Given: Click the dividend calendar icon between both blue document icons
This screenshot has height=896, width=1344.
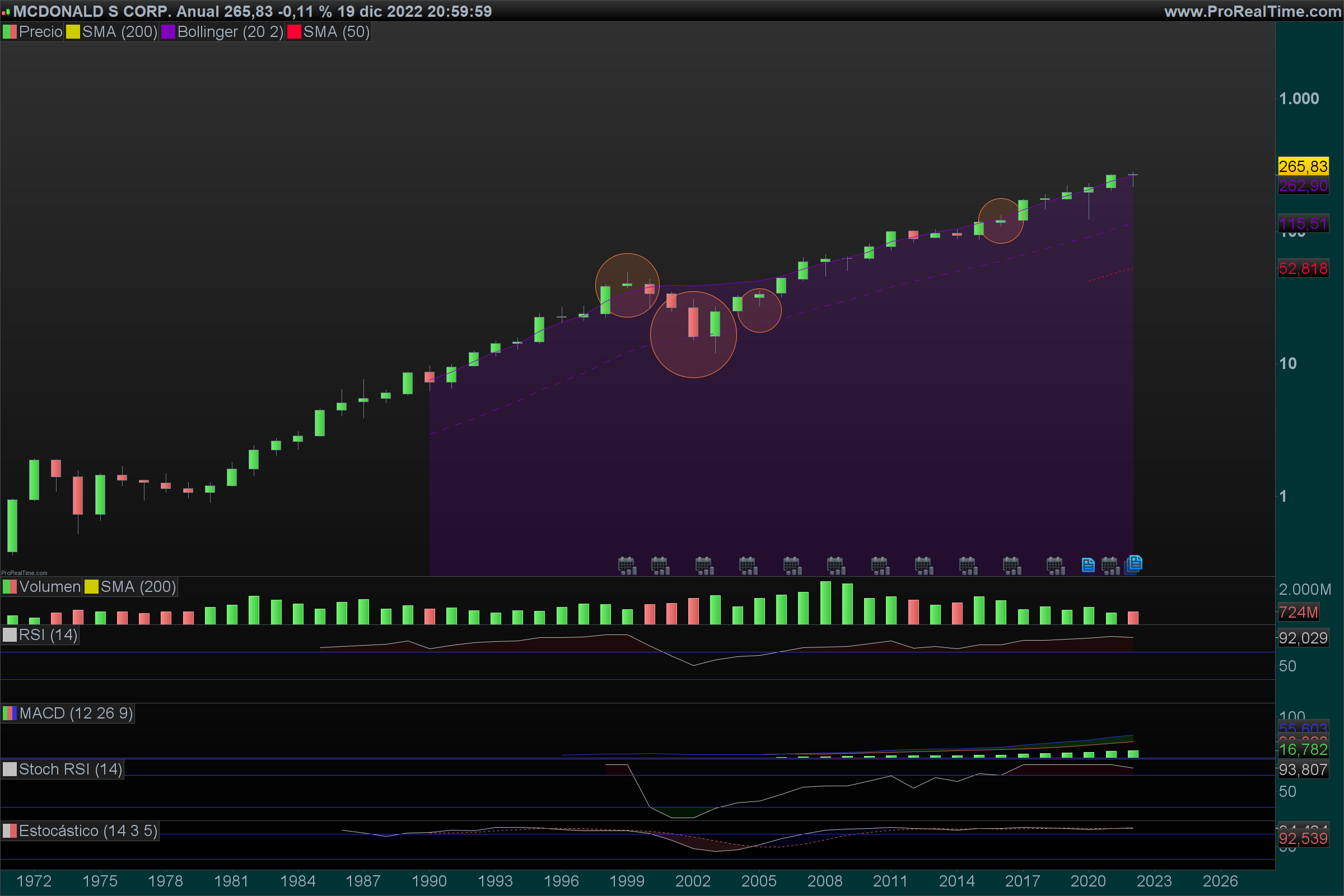Looking at the screenshot, I should [1110, 566].
